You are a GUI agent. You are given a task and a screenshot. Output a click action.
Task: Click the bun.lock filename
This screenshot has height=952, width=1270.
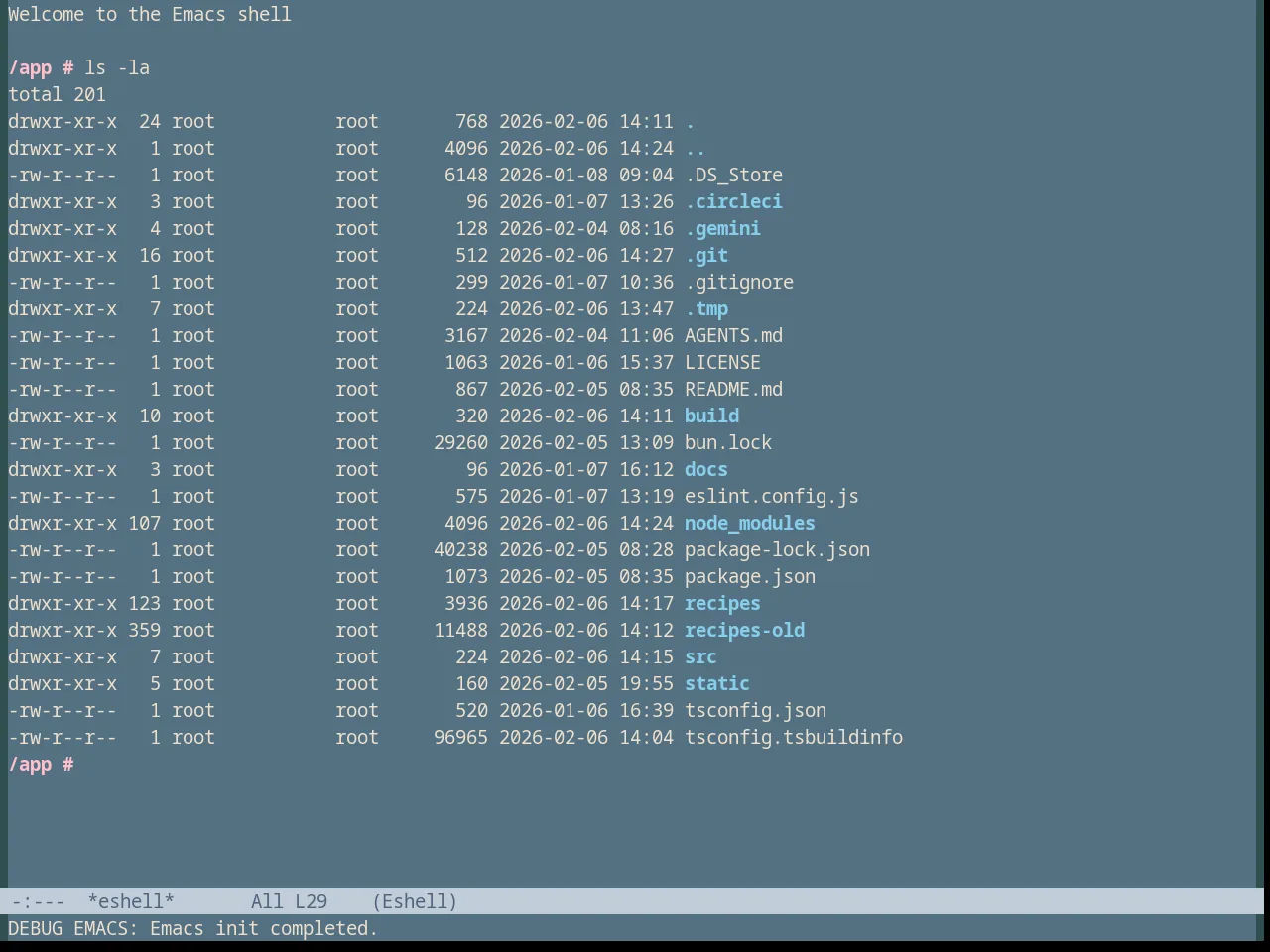click(x=728, y=442)
